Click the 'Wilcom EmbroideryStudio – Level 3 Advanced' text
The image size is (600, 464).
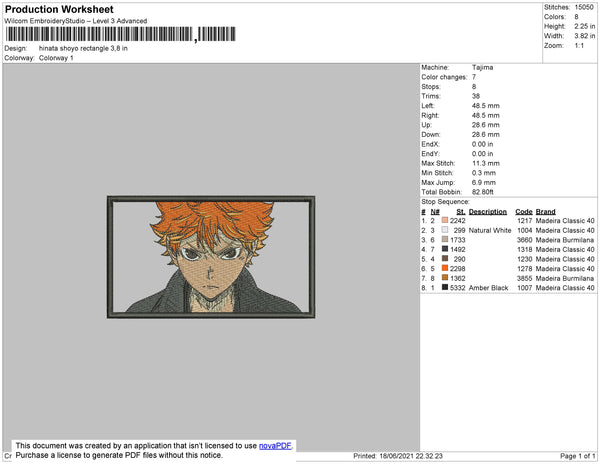(76, 21)
